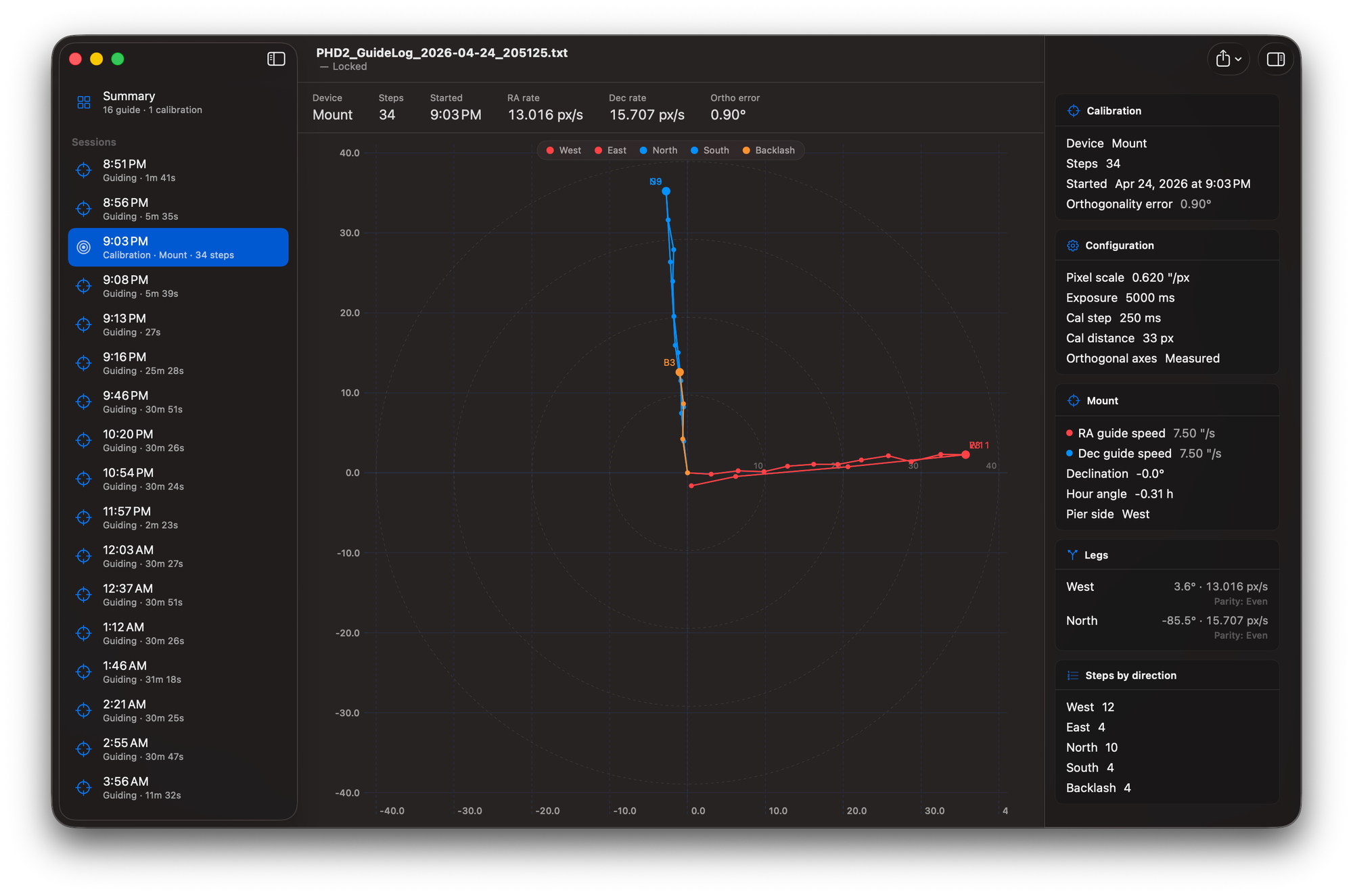
Task: Toggle the right inspector panel icon
Action: (1275, 60)
